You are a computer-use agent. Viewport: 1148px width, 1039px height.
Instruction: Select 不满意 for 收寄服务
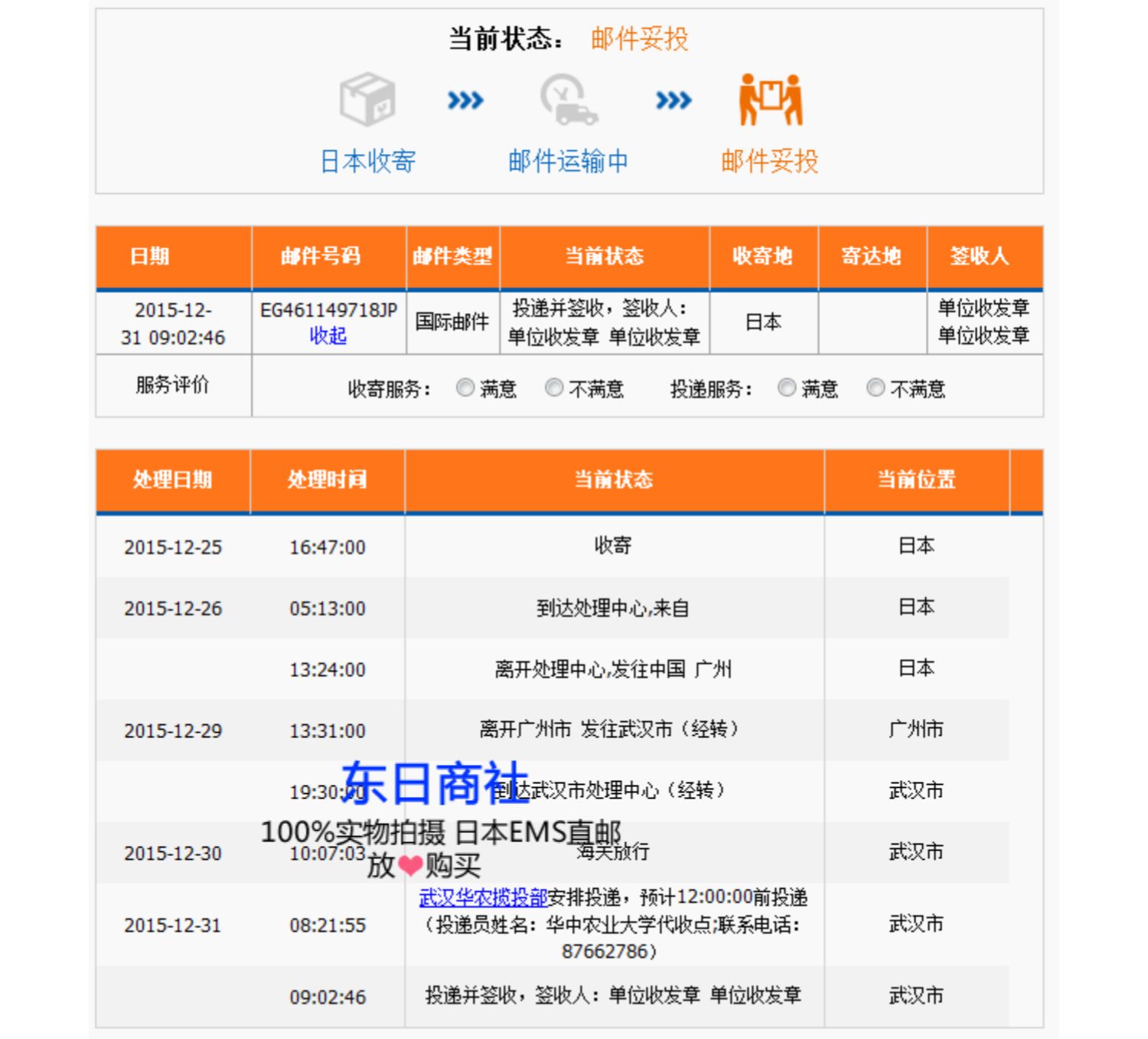click(554, 388)
